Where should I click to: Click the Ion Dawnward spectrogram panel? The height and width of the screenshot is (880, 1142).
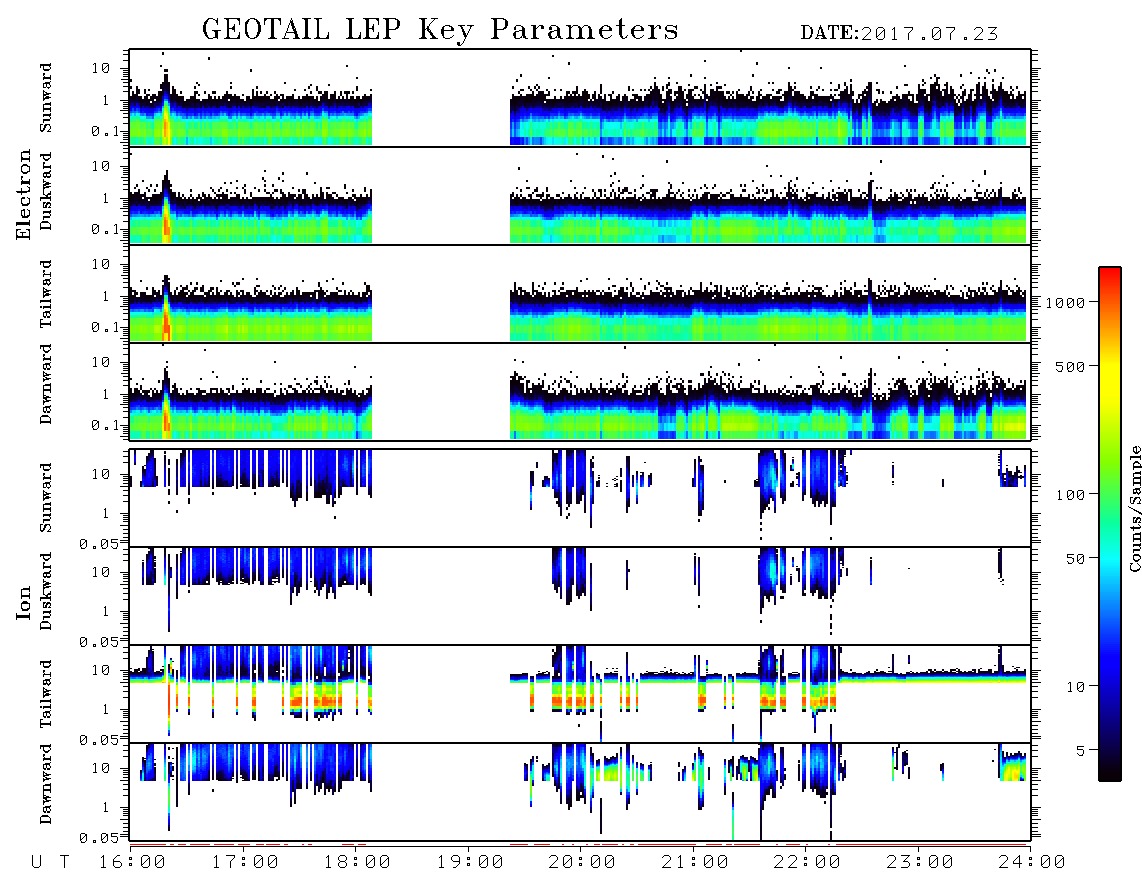pos(580,792)
